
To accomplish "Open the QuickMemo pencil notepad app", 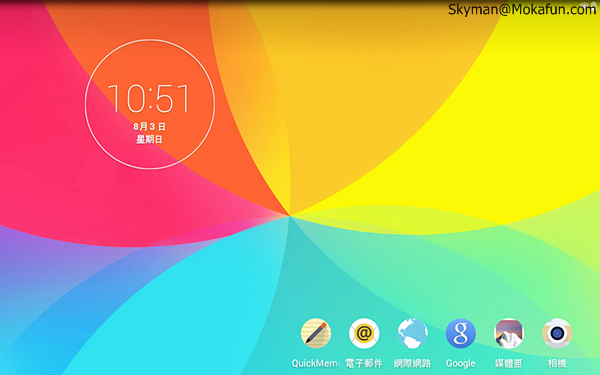I will click(316, 333).
